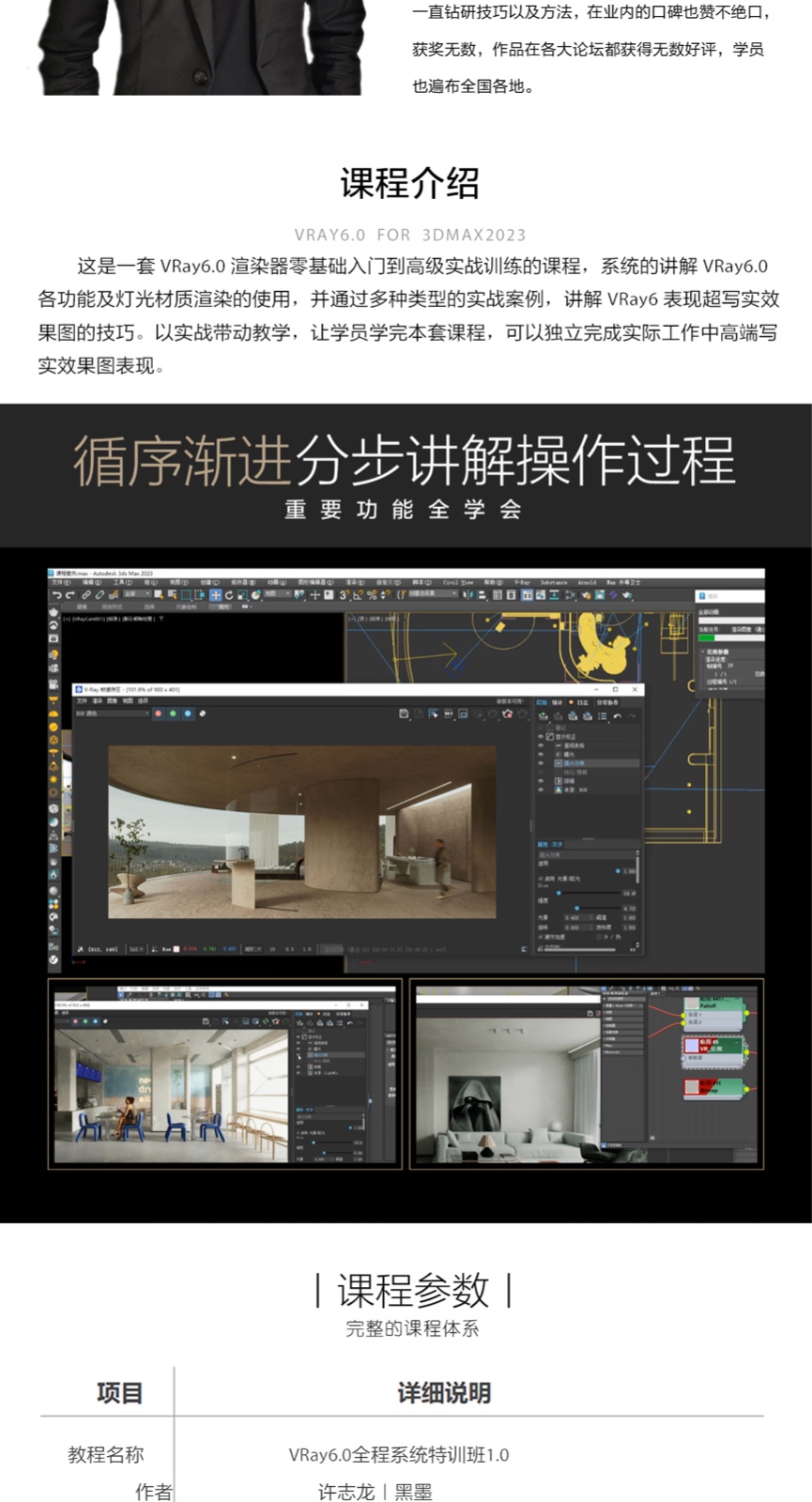Toggle the Percent Snap button
Viewport: 812px width, 1502px height.
[372, 595]
